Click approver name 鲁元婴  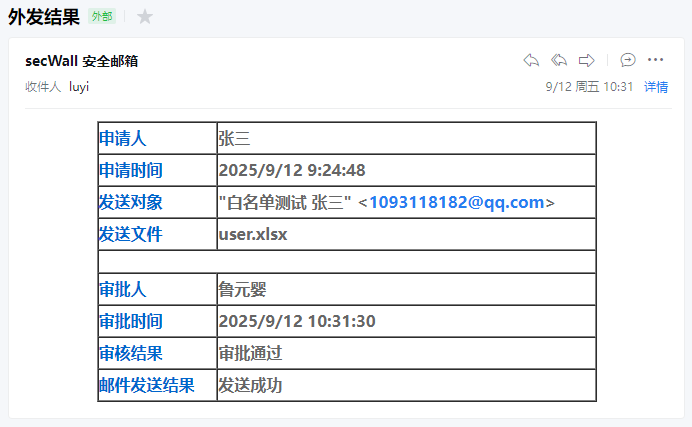(242, 289)
